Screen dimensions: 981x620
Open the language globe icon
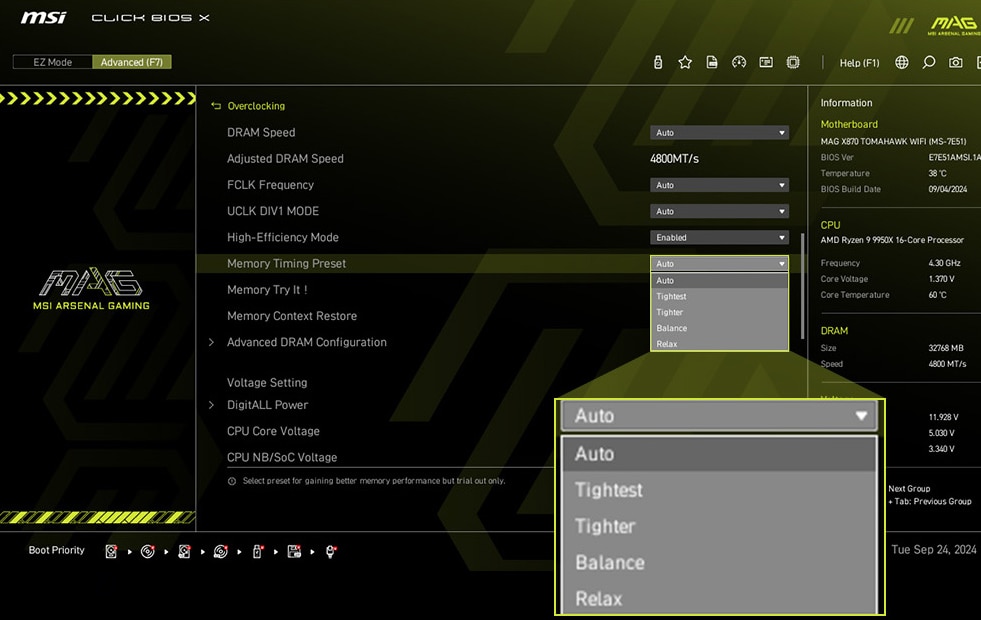click(x=902, y=62)
